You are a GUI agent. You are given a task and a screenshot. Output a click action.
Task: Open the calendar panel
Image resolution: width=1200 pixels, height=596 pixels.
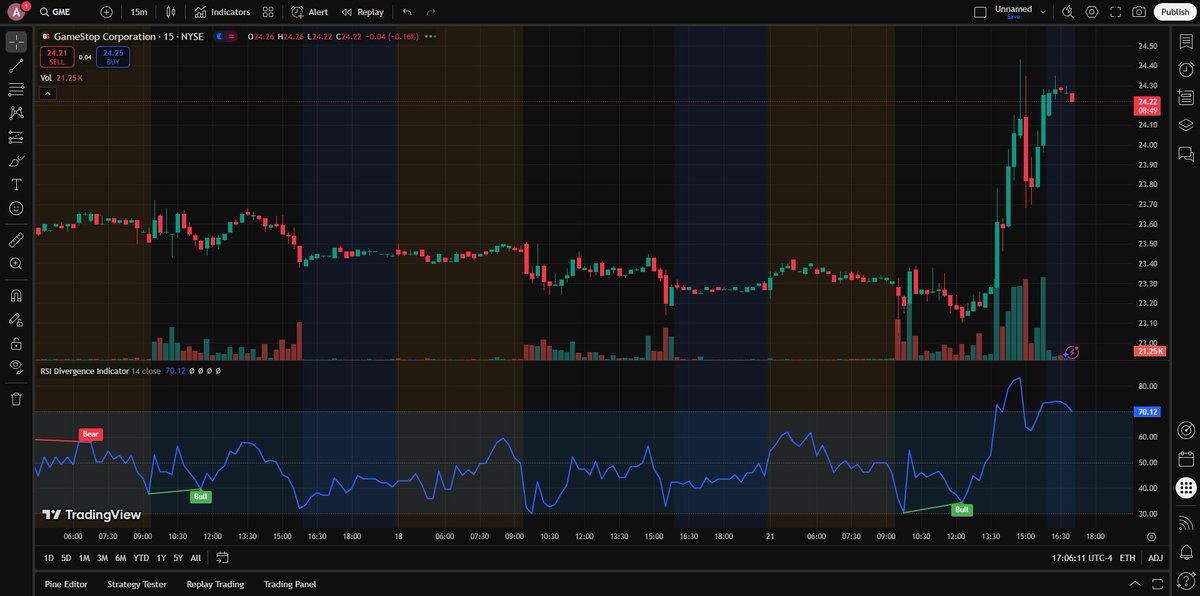point(1186,459)
